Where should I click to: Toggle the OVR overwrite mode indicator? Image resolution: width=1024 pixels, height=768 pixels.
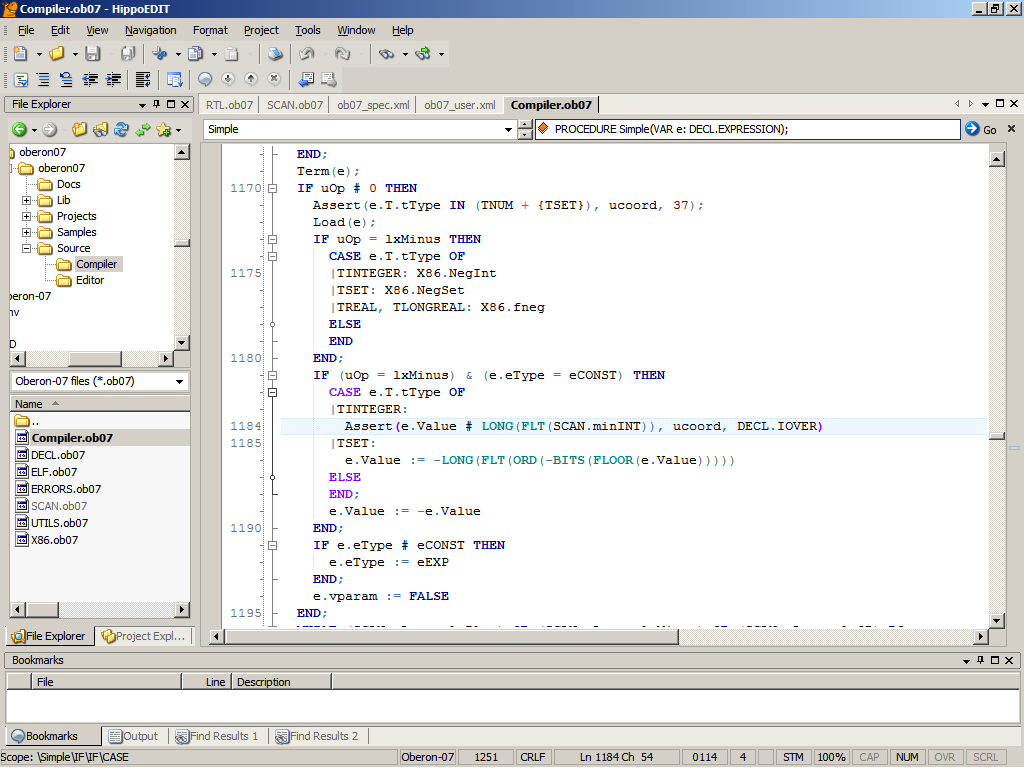click(x=945, y=757)
